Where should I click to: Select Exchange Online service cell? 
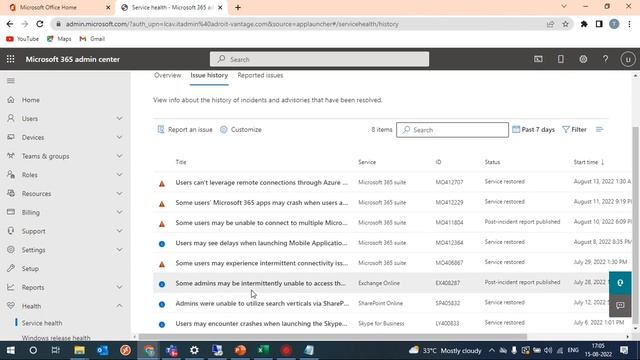[x=379, y=283]
